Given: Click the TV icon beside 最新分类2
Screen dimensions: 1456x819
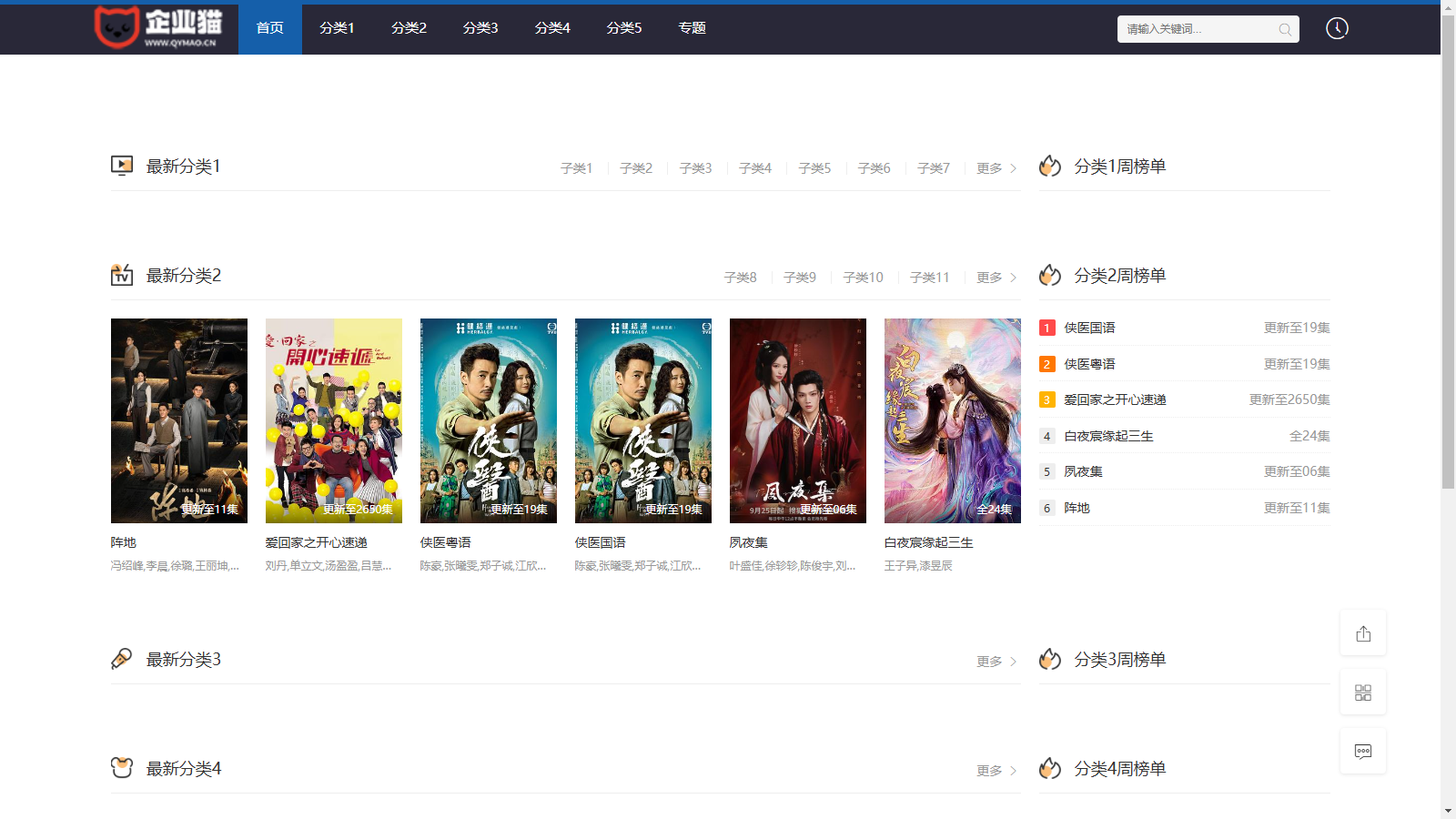Looking at the screenshot, I should 122,275.
